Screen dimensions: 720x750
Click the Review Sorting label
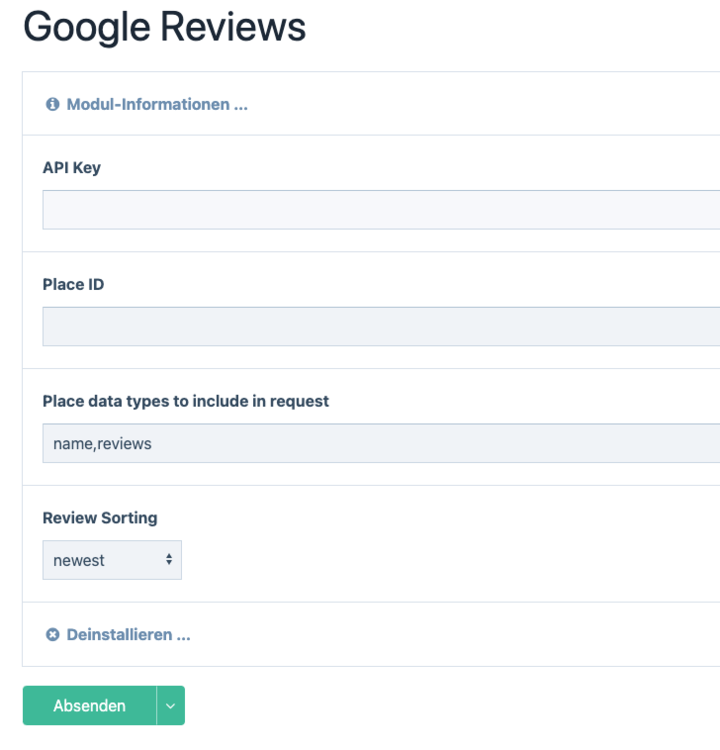pos(99,518)
